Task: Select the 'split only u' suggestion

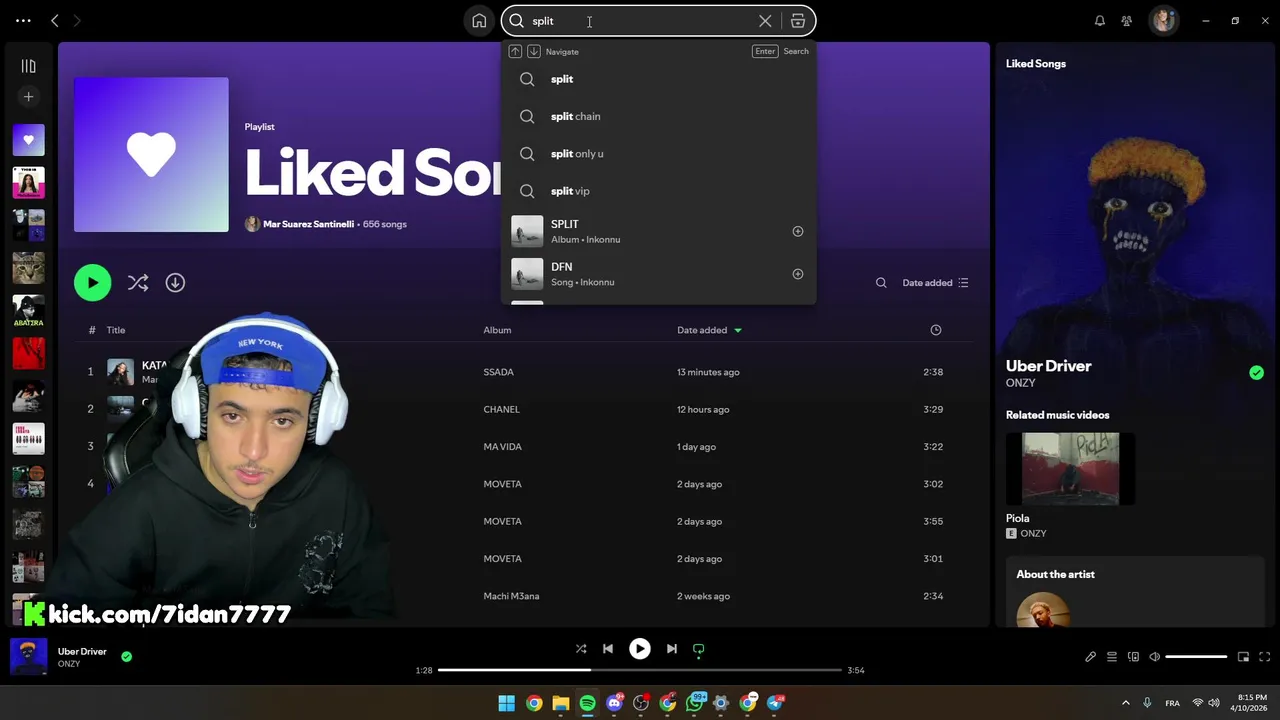Action: tap(658, 154)
